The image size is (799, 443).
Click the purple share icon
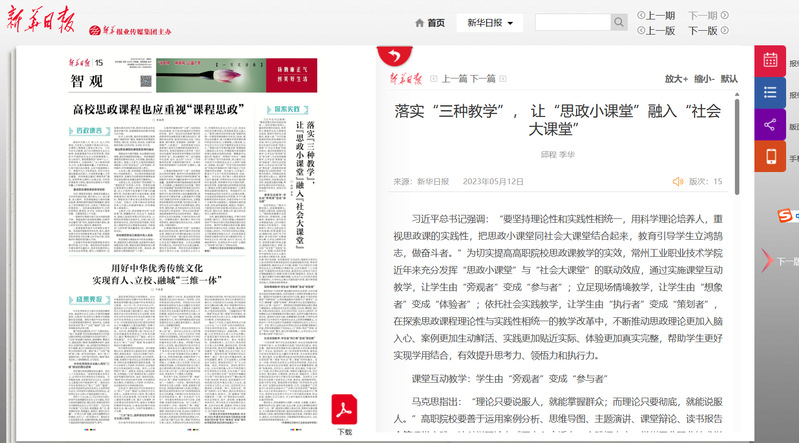coord(770,125)
